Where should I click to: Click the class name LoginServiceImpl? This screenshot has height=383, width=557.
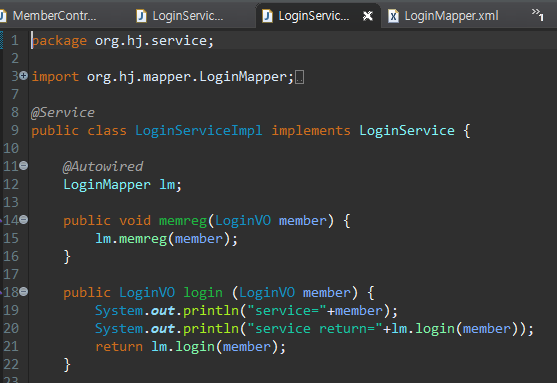(199, 130)
